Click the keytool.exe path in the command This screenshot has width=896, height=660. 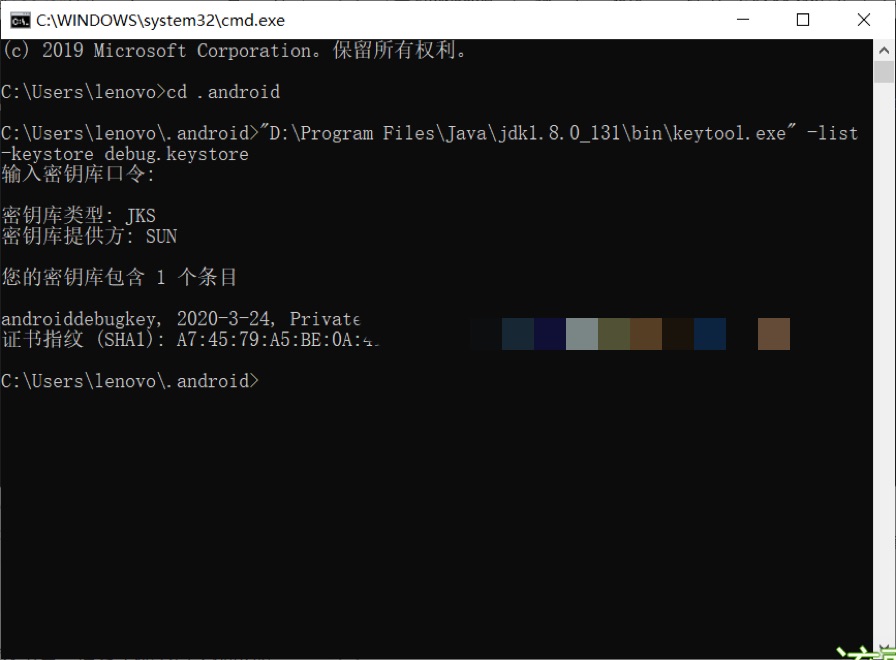click(x=527, y=133)
